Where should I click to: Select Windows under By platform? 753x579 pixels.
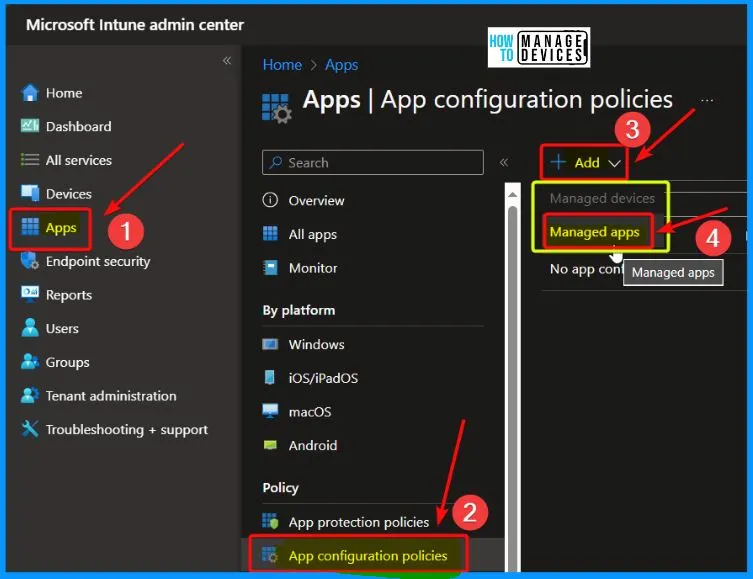tap(316, 344)
